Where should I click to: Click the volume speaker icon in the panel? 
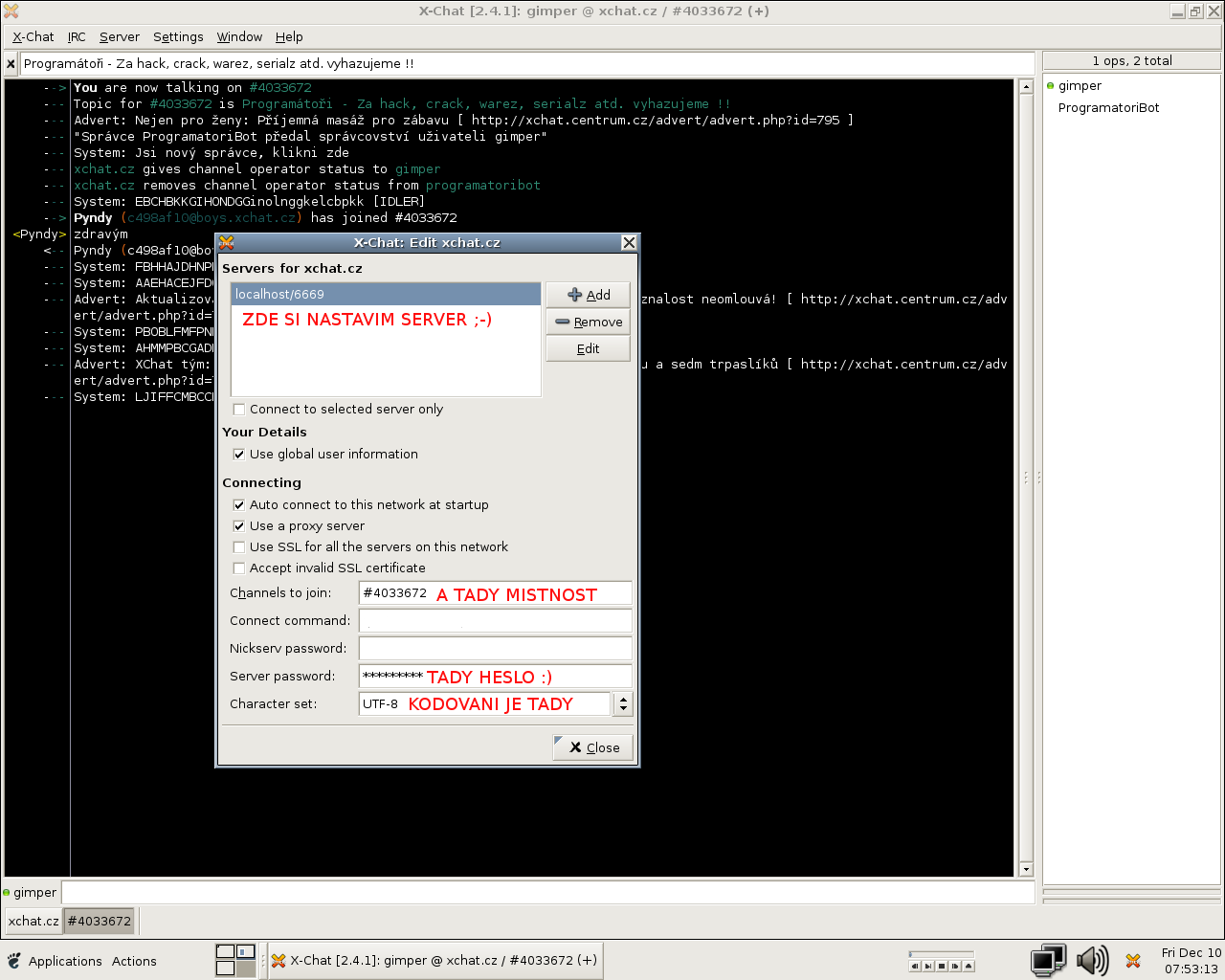[1091, 960]
